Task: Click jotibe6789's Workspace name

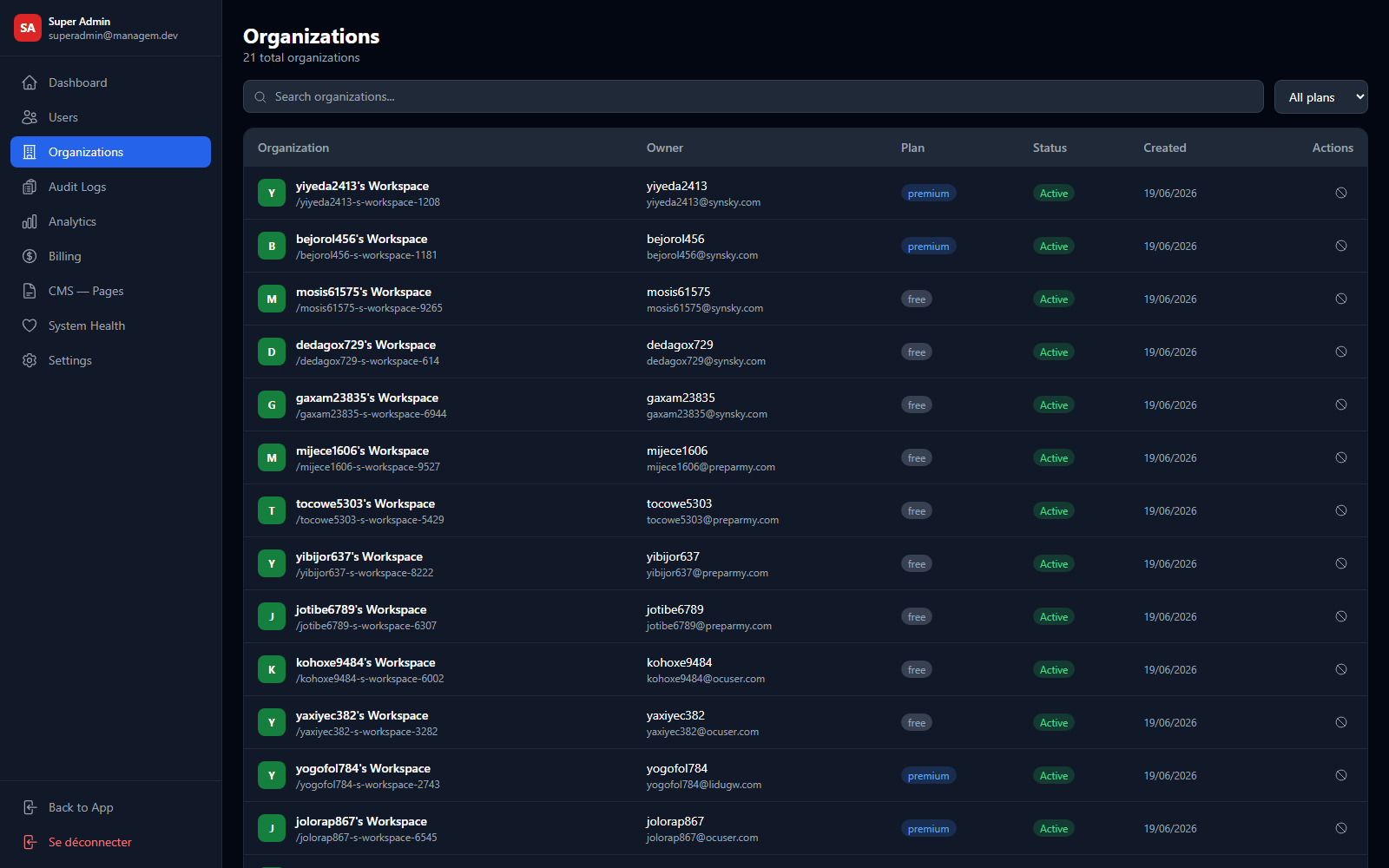Action: pyautogui.click(x=361, y=609)
